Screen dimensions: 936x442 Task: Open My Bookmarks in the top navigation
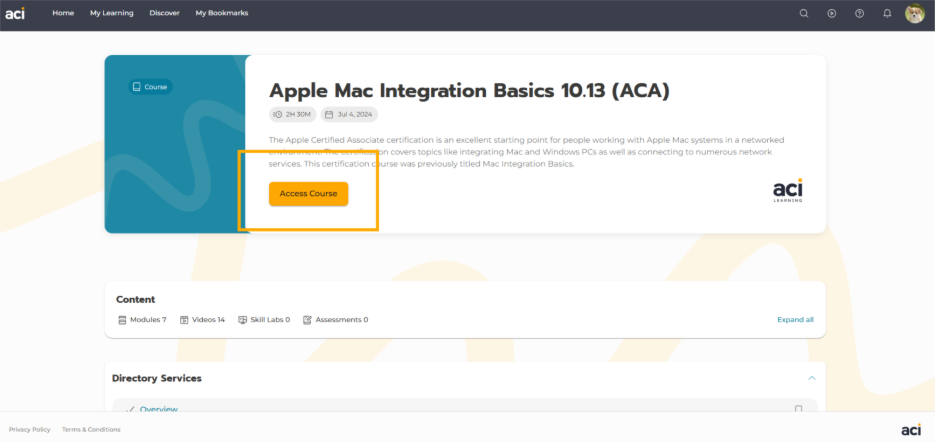(221, 13)
